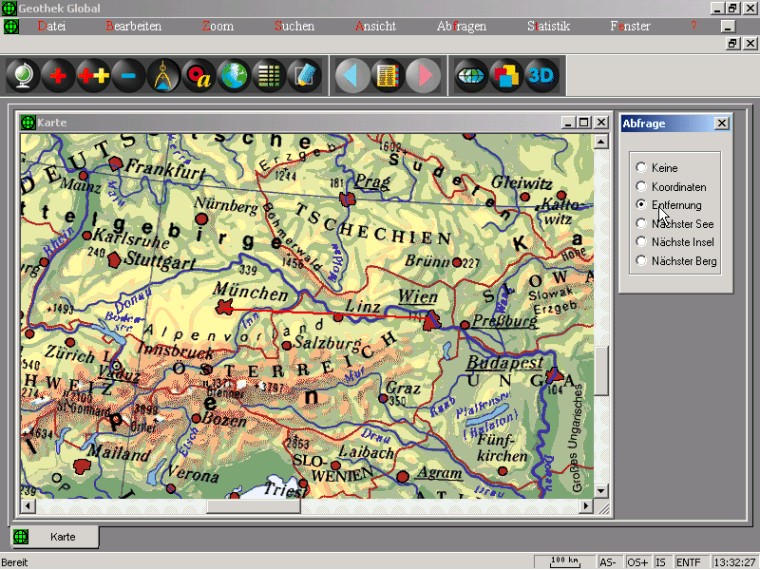
Task: Open the Statistik menu
Action: point(548,26)
